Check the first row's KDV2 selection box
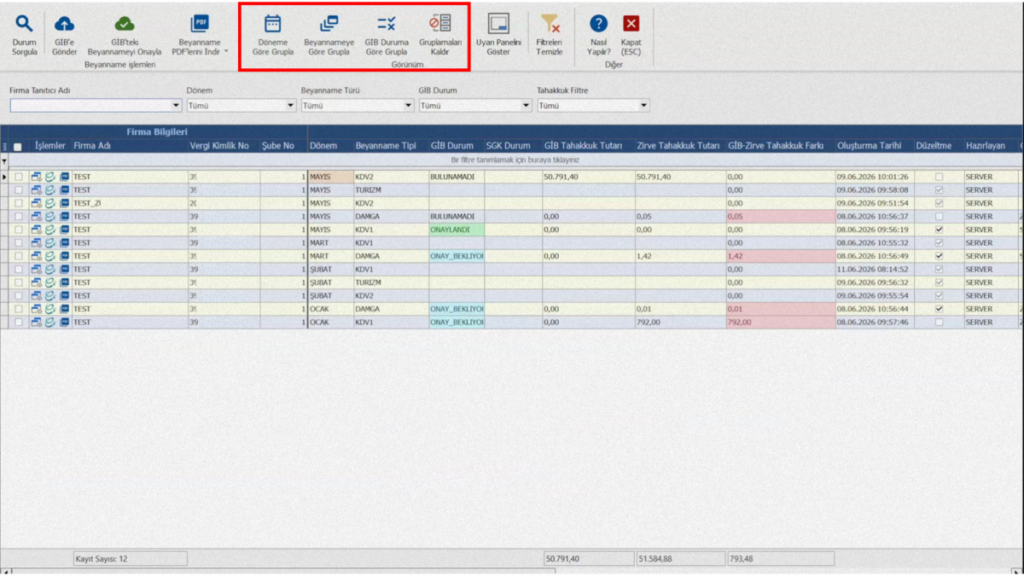The width and height of the screenshot is (1024, 576). point(18,177)
